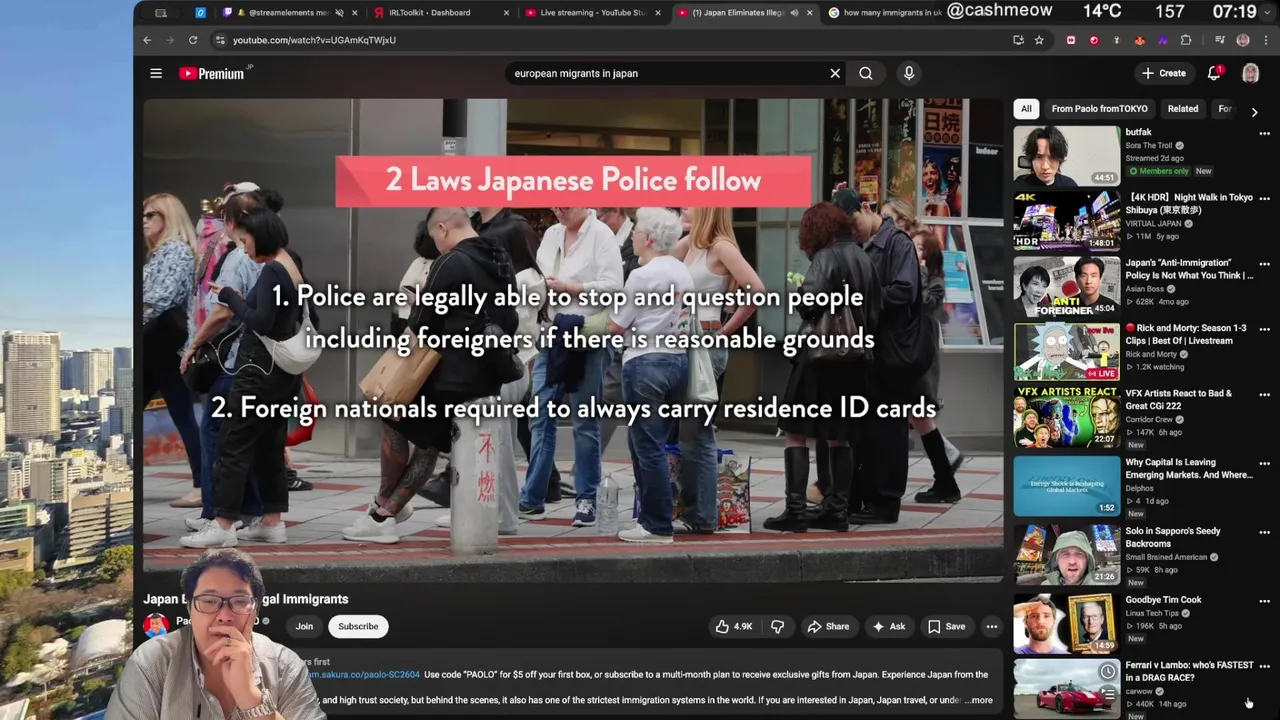Open the browser extensions puzzle icon
Screen dimensions: 1280x720
(x=1186, y=40)
